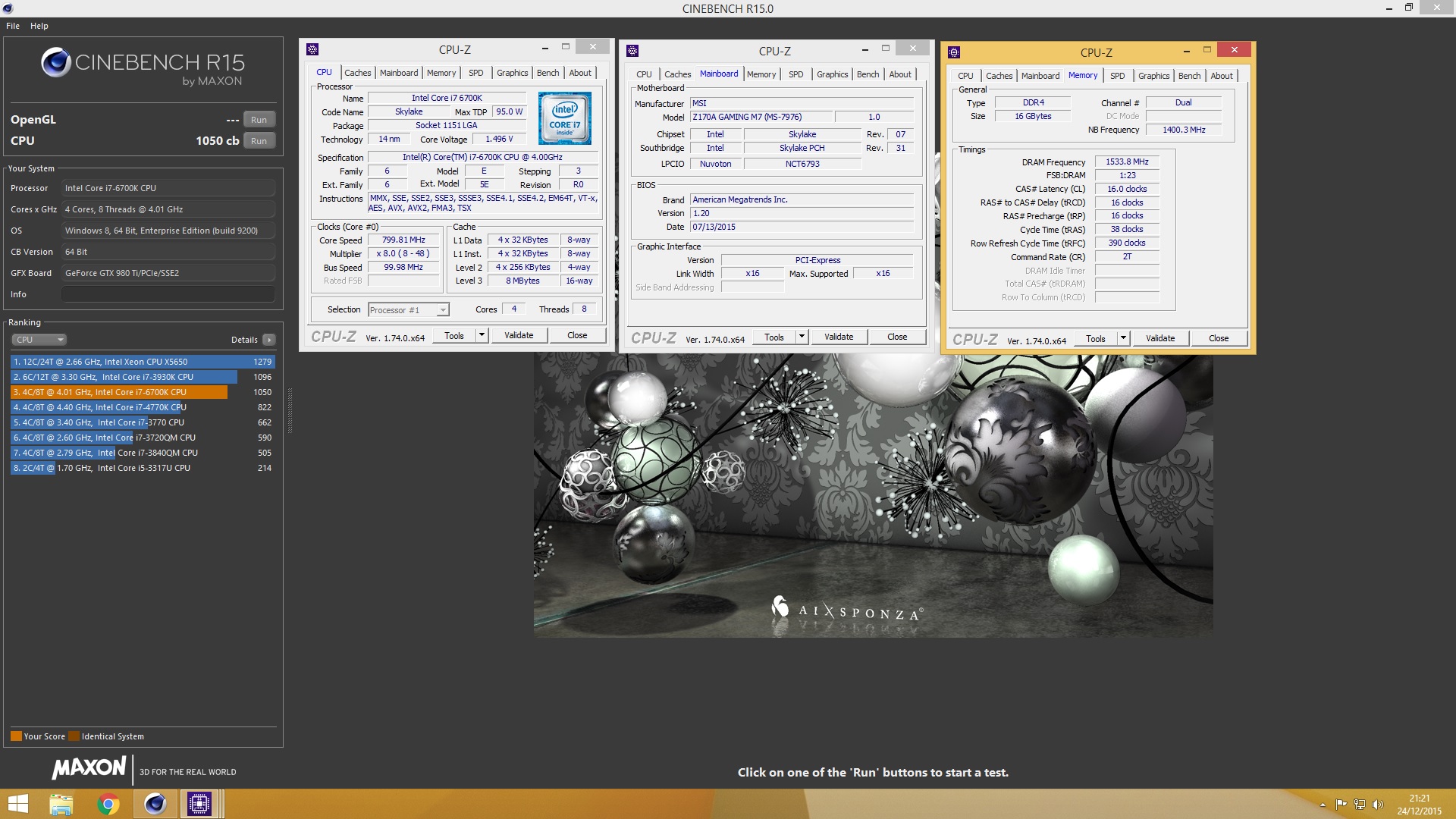Open the File menu
The width and height of the screenshot is (1456, 819).
click(x=13, y=26)
